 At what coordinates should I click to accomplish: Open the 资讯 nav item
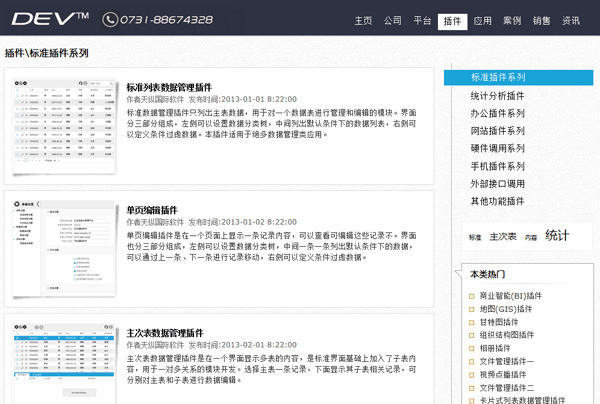571,21
